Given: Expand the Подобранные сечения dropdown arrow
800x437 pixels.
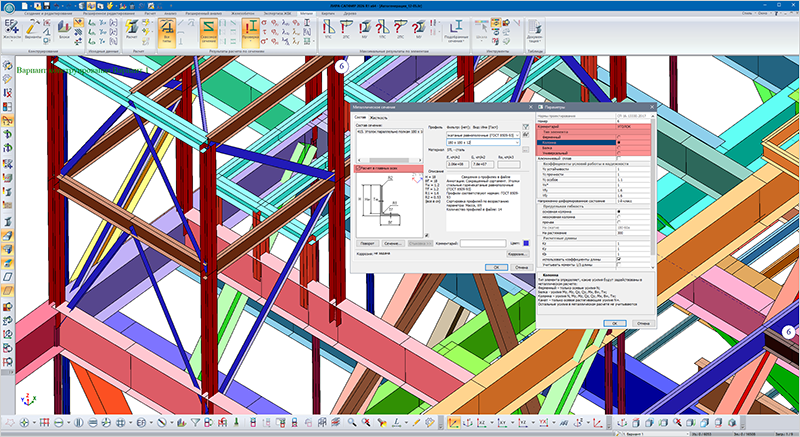Looking at the screenshot, I should [x=464, y=41].
